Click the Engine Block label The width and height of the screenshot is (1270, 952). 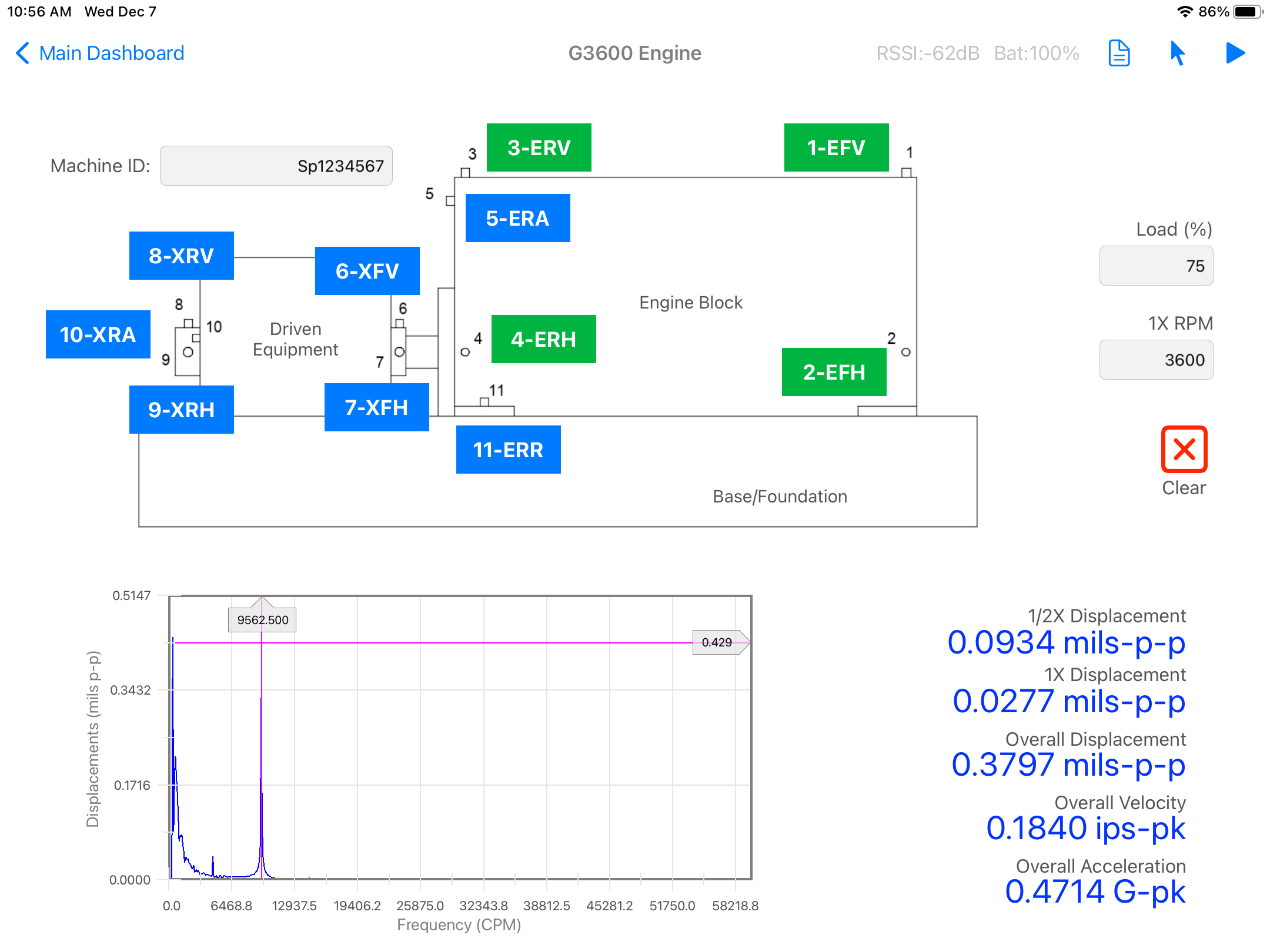pos(691,303)
